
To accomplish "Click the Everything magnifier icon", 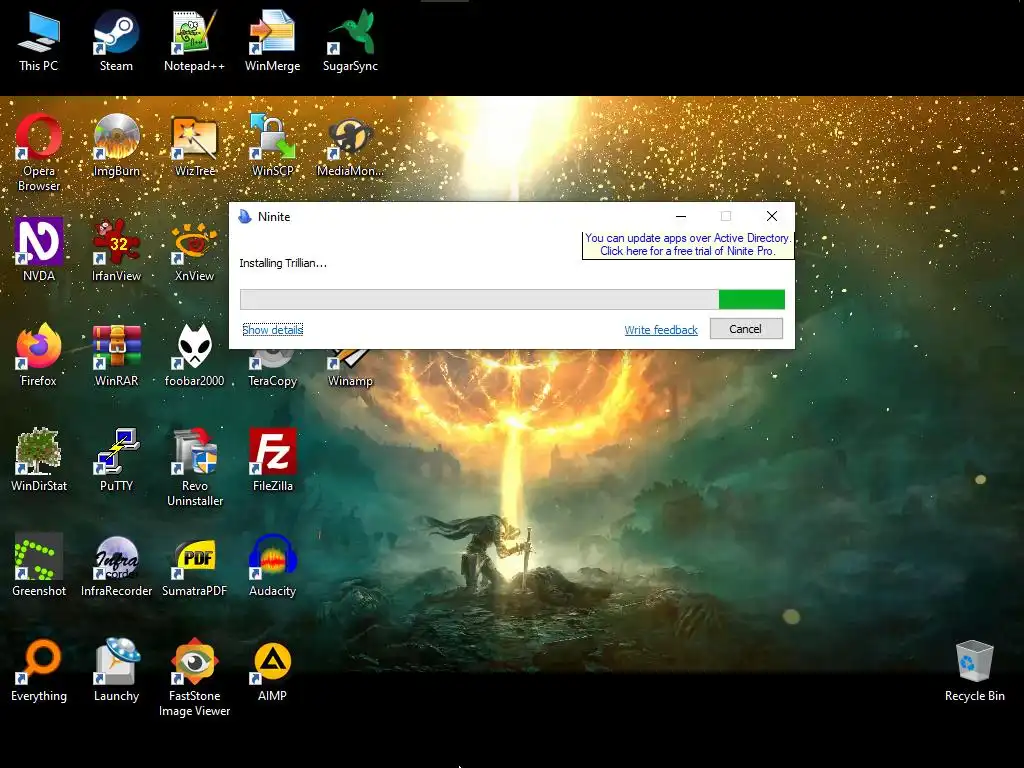I will coord(39,661).
